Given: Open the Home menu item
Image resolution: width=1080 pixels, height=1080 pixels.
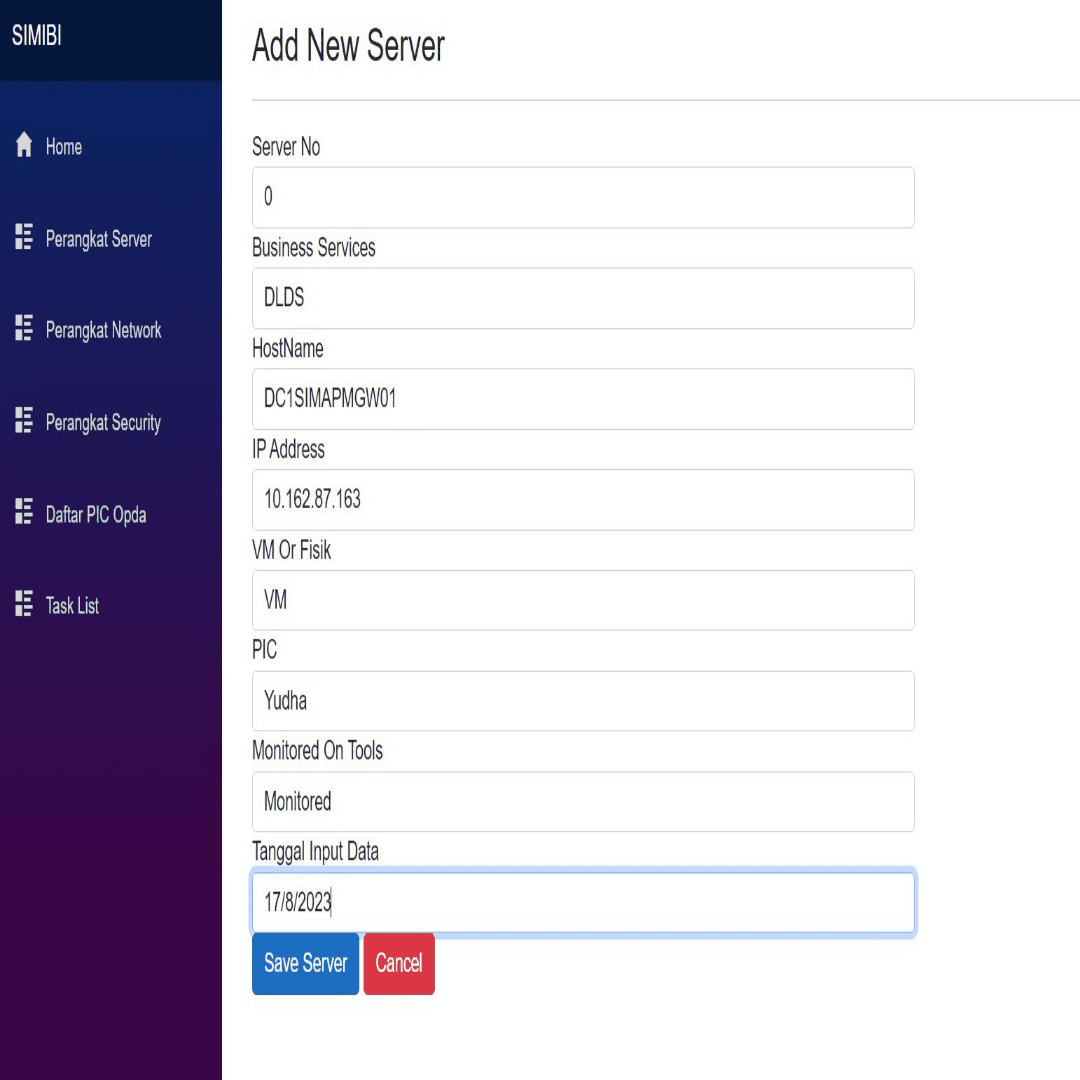Looking at the screenshot, I should point(64,147).
